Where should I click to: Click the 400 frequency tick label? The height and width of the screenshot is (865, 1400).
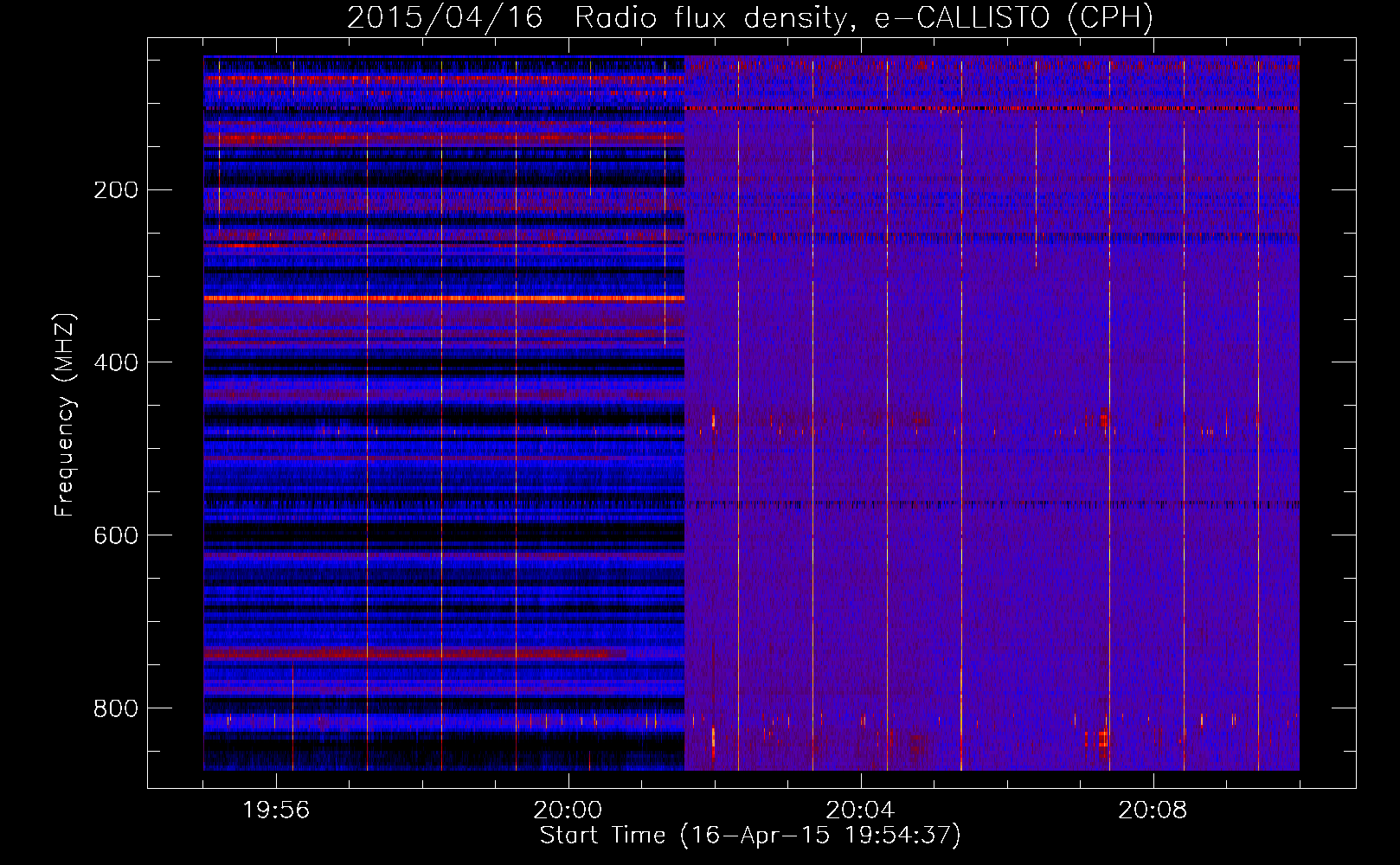click(116, 362)
